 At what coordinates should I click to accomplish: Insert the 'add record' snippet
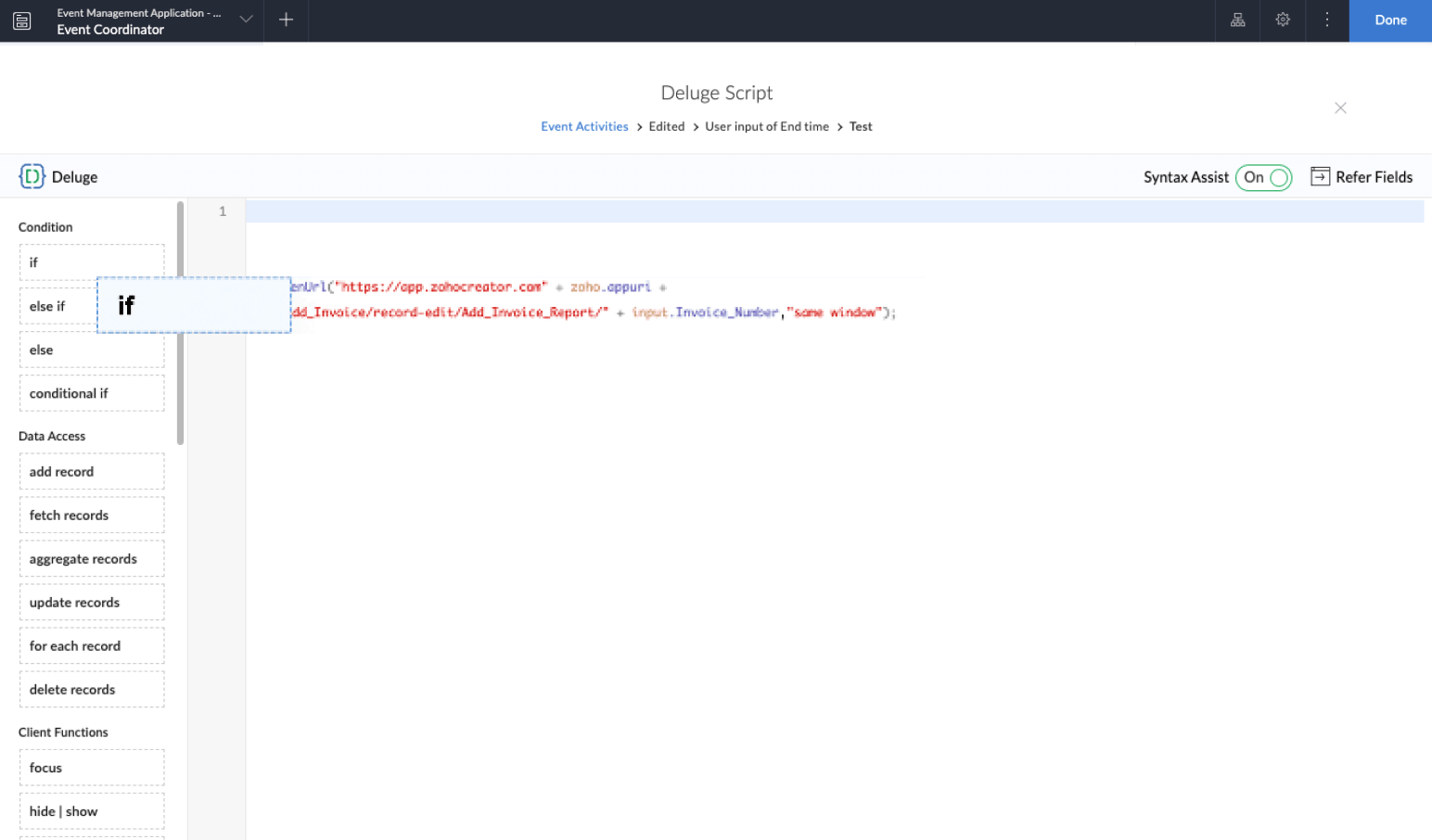click(91, 471)
